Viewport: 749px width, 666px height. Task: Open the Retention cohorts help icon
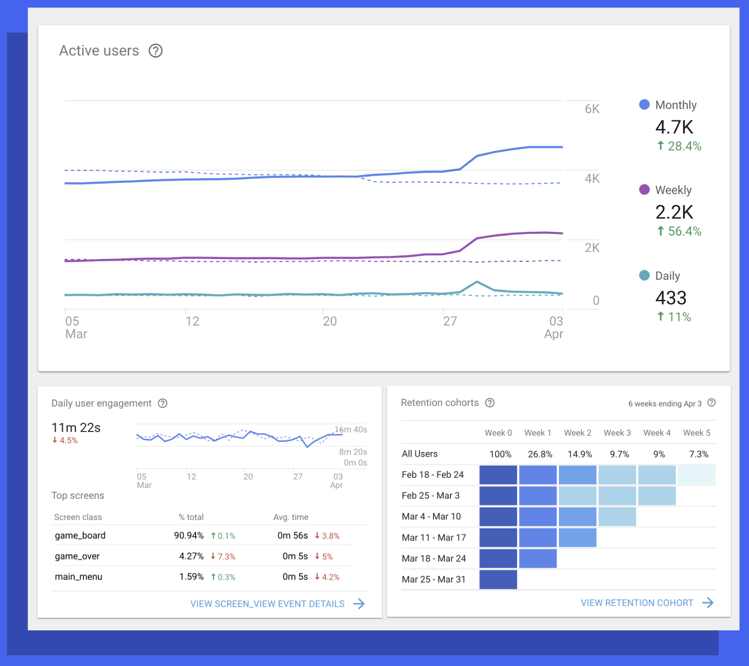(x=490, y=403)
